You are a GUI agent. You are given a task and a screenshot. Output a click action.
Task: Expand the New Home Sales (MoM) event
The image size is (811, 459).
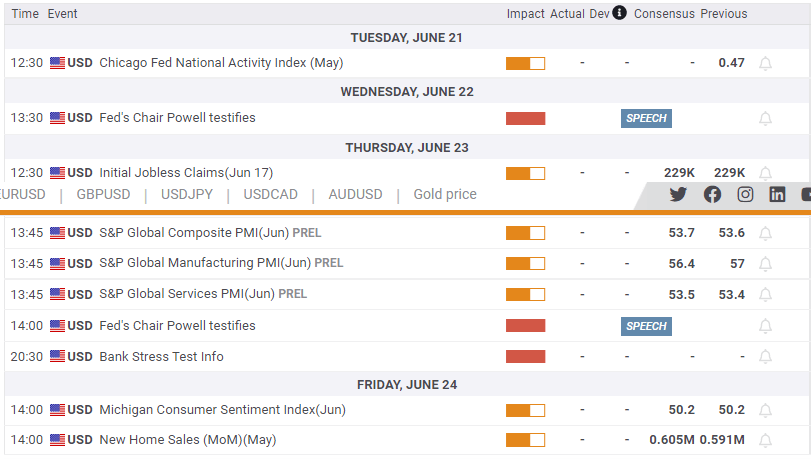tap(187, 440)
